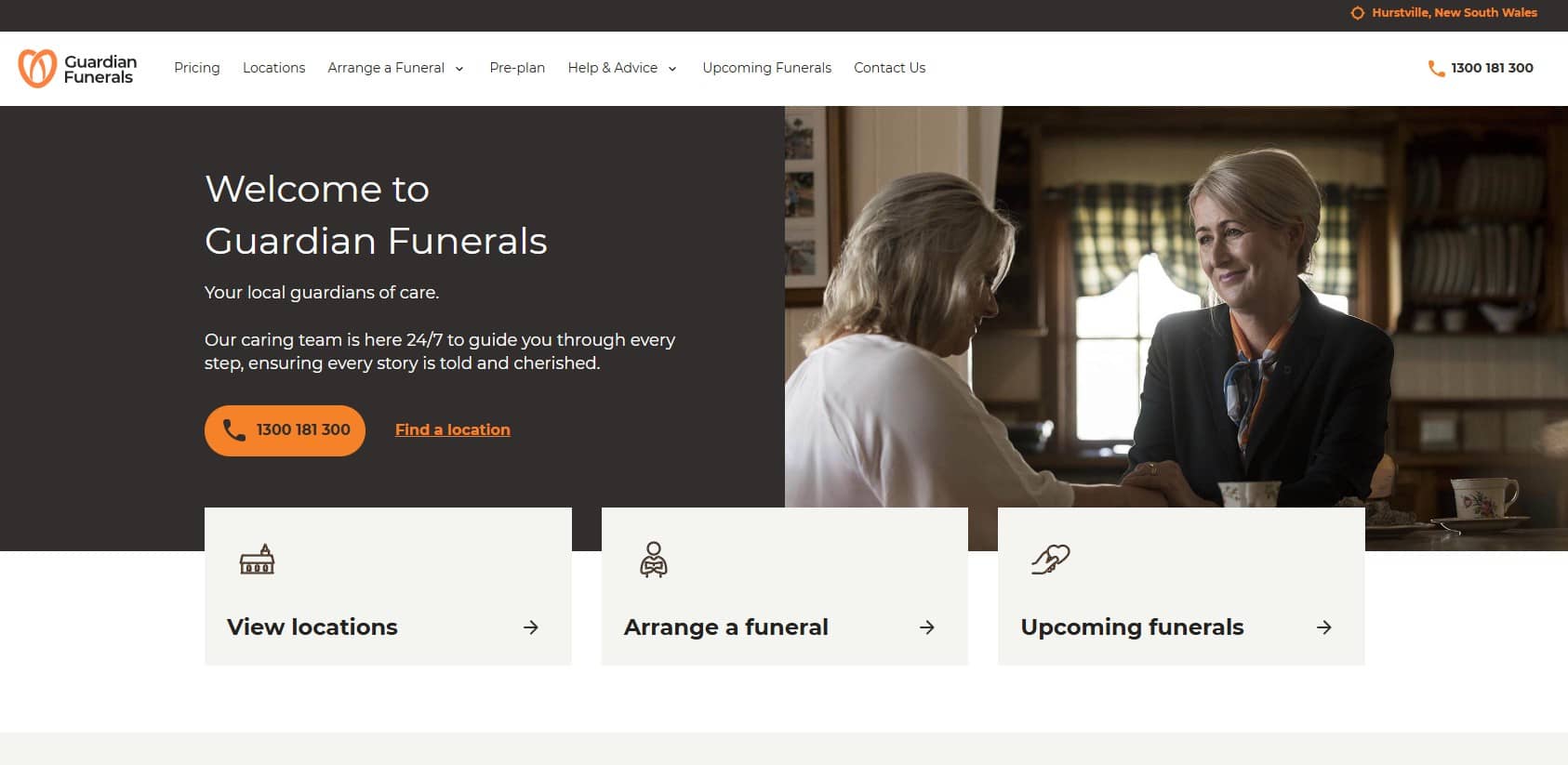Click the Welcome to Guardian Funerals heading
Image resolution: width=1568 pixels, height=765 pixels.
(x=376, y=215)
